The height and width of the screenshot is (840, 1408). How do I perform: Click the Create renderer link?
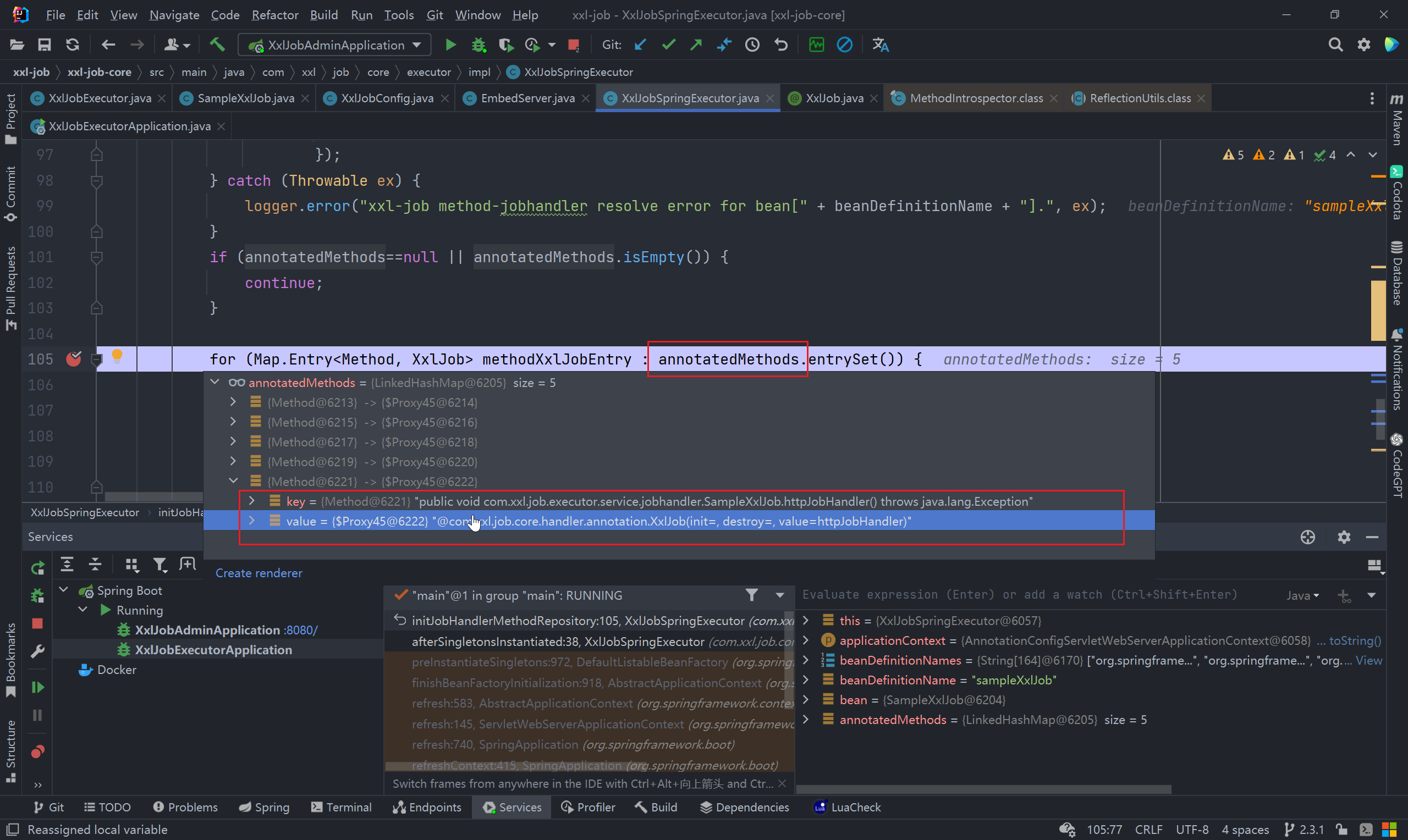[258, 573]
